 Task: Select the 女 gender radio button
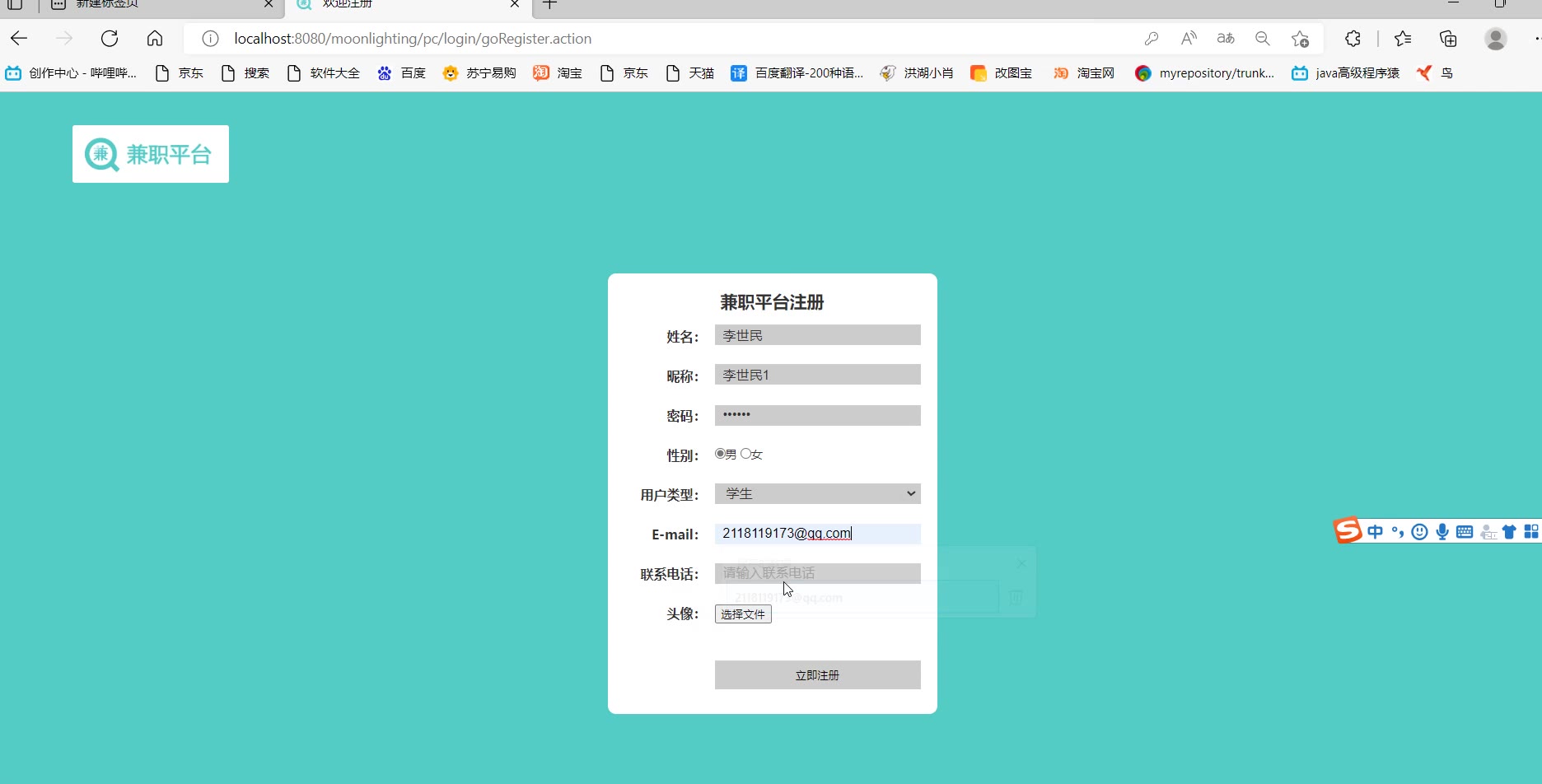point(745,454)
